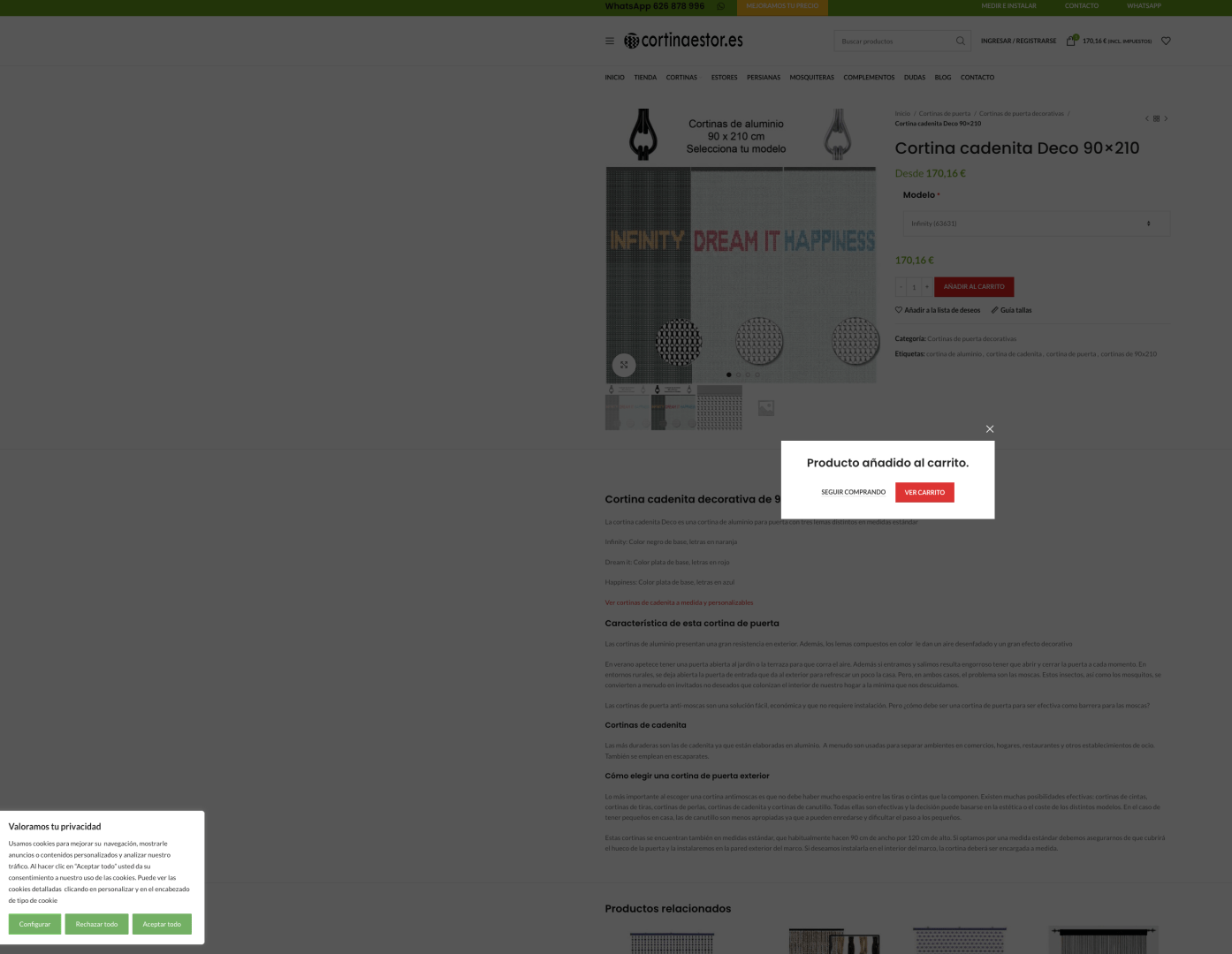This screenshot has width=1232, height=954.
Task: Click the first image carousel dot
Action: coord(729,375)
